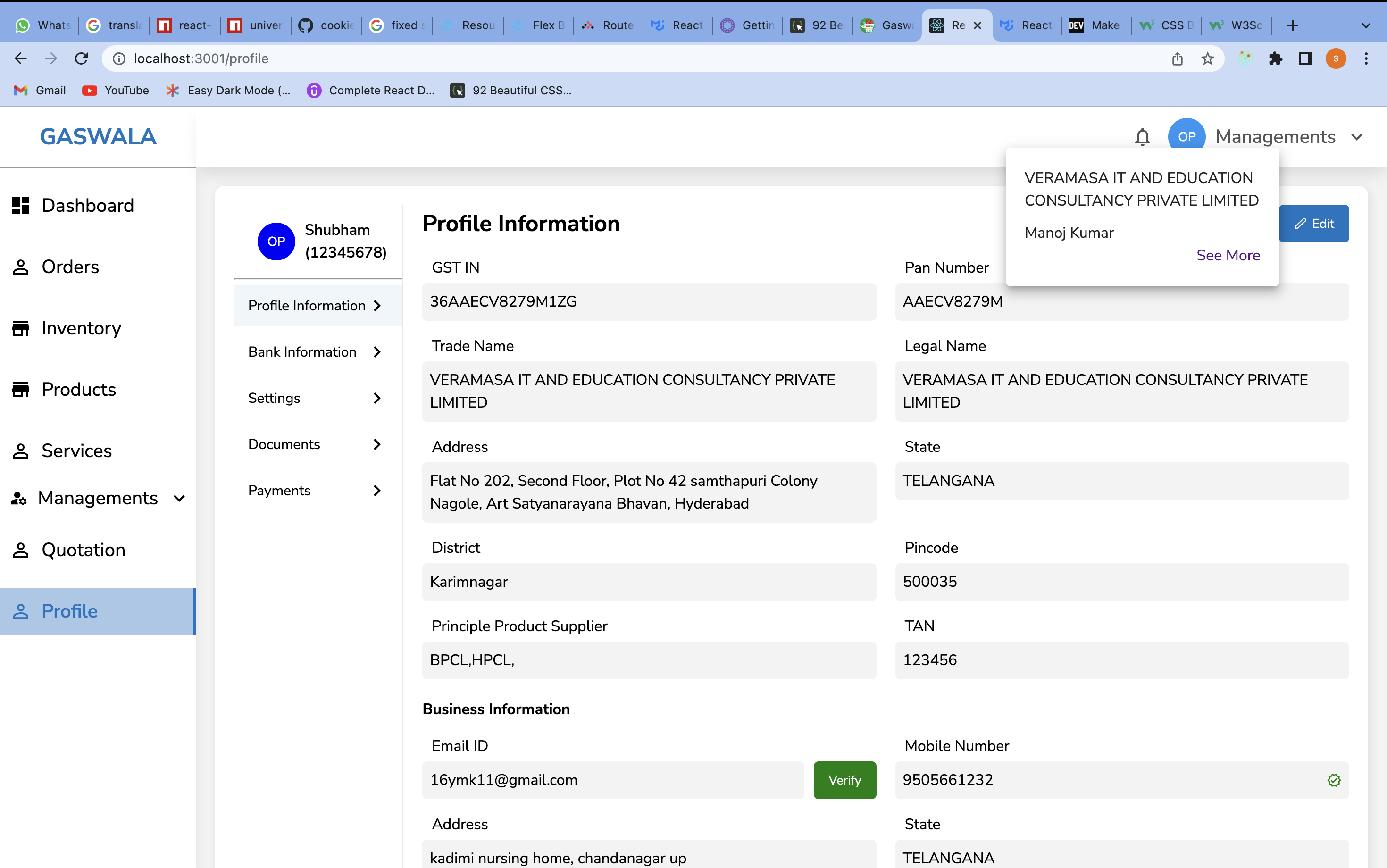Click the verified badge in Mobile Number field
Screen dimensions: 1387x868
coord(1334,780)
